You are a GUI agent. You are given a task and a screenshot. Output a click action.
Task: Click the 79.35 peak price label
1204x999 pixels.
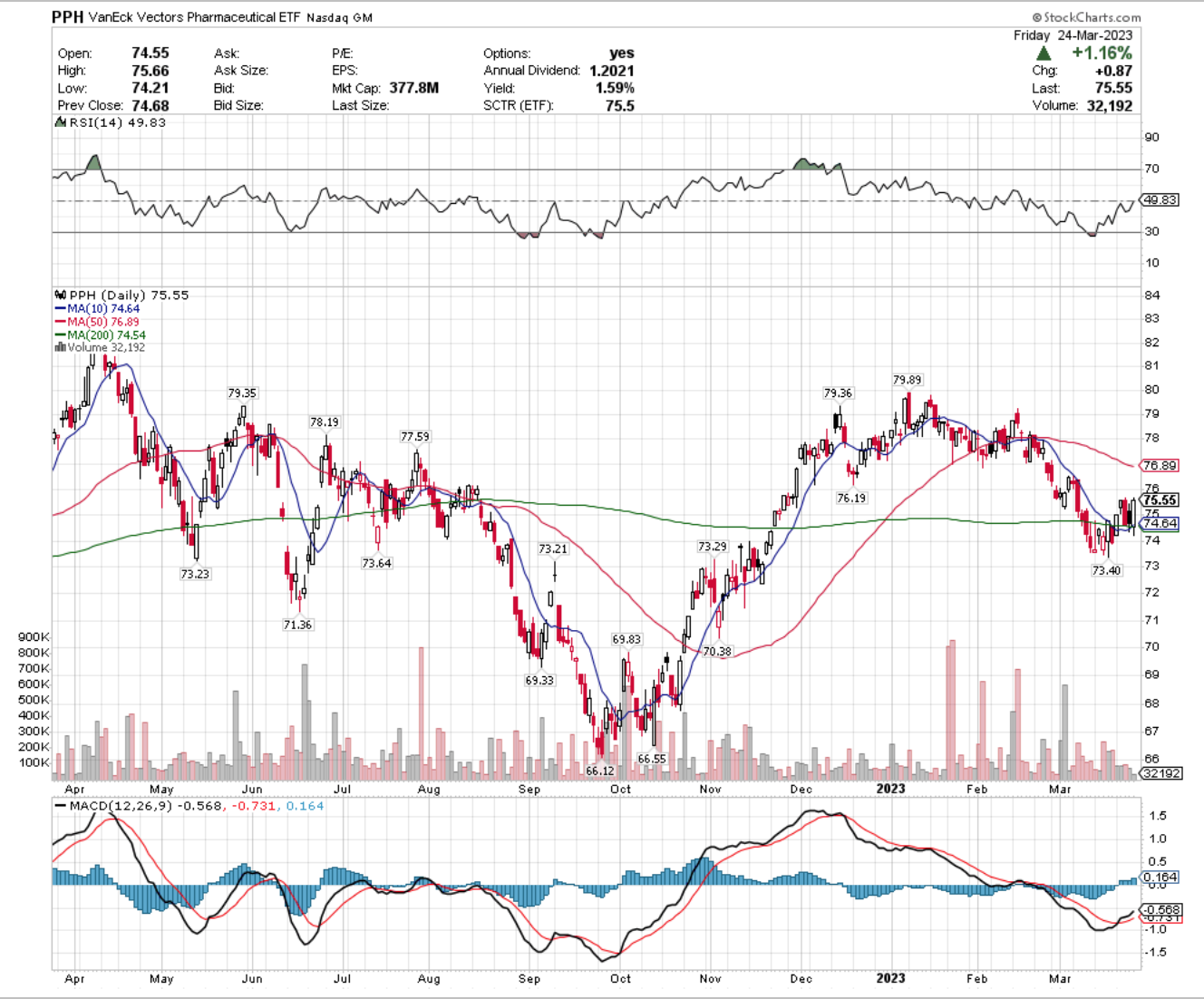coord(242,393)
